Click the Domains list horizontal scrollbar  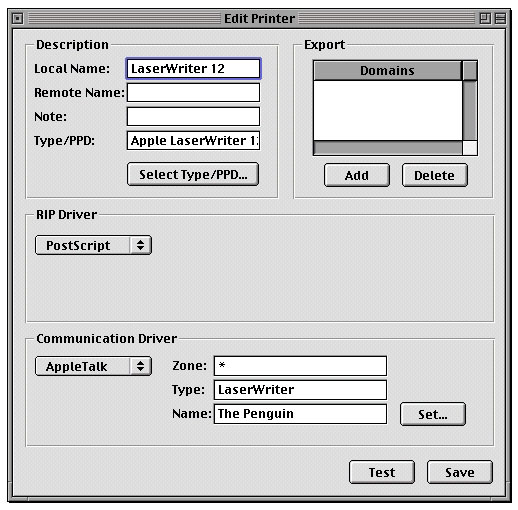[388, 148]
